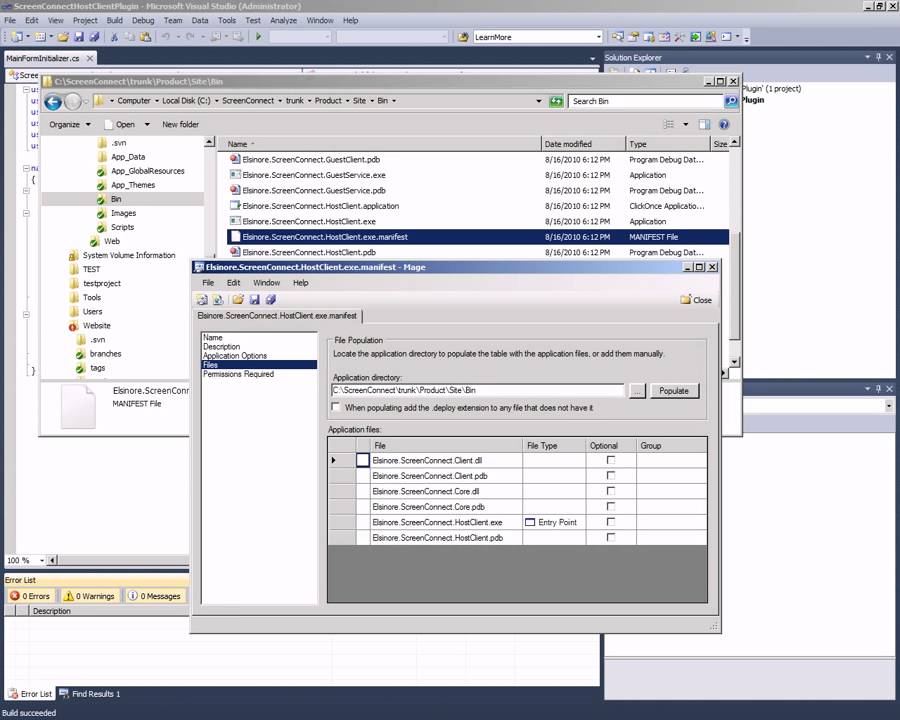900x720 pixels.
Task: Click the new application manifest icon in Mage
Action: pos(201,300)
